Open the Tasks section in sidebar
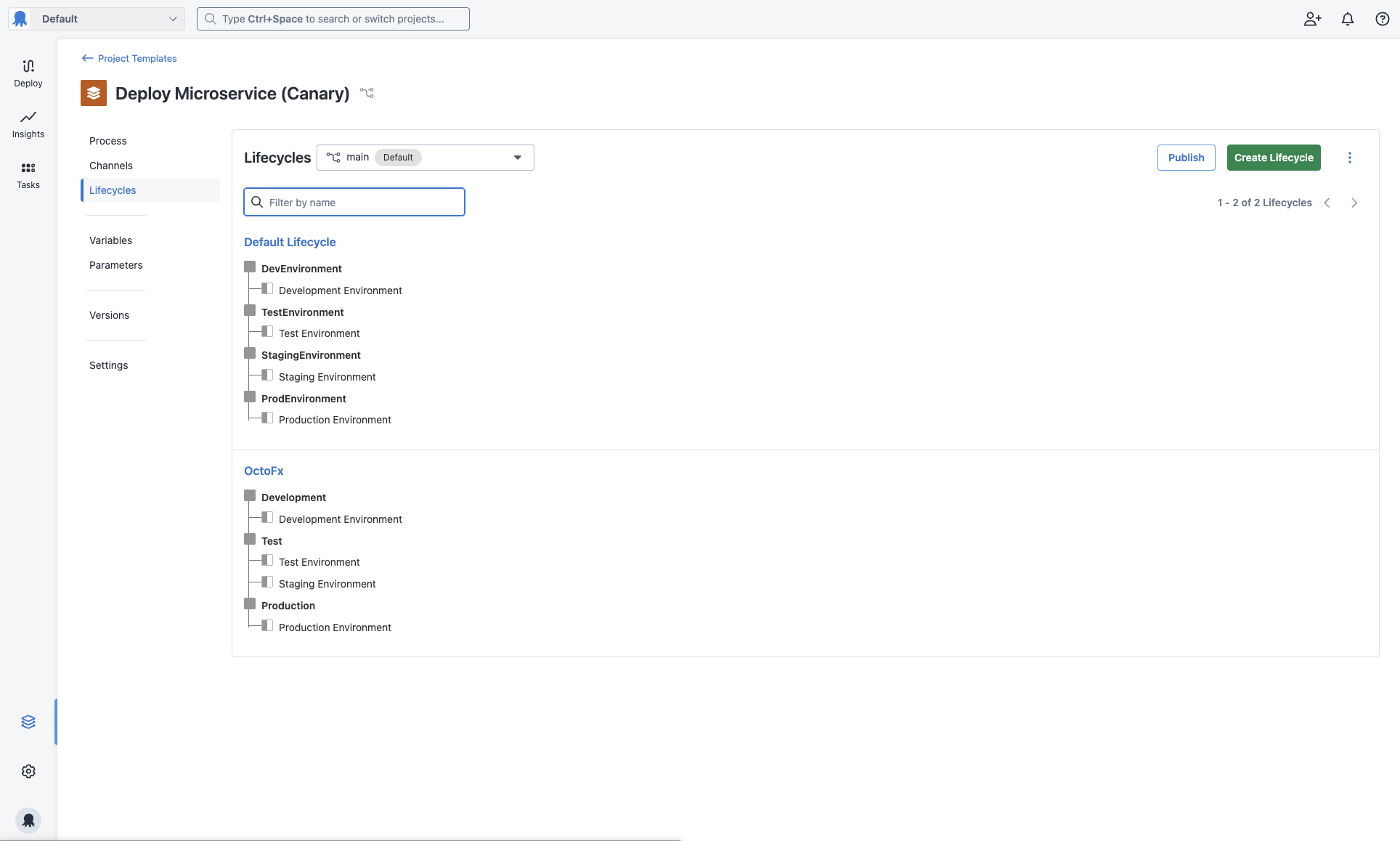Screen dimensions: 1400x841 [28, 175]
